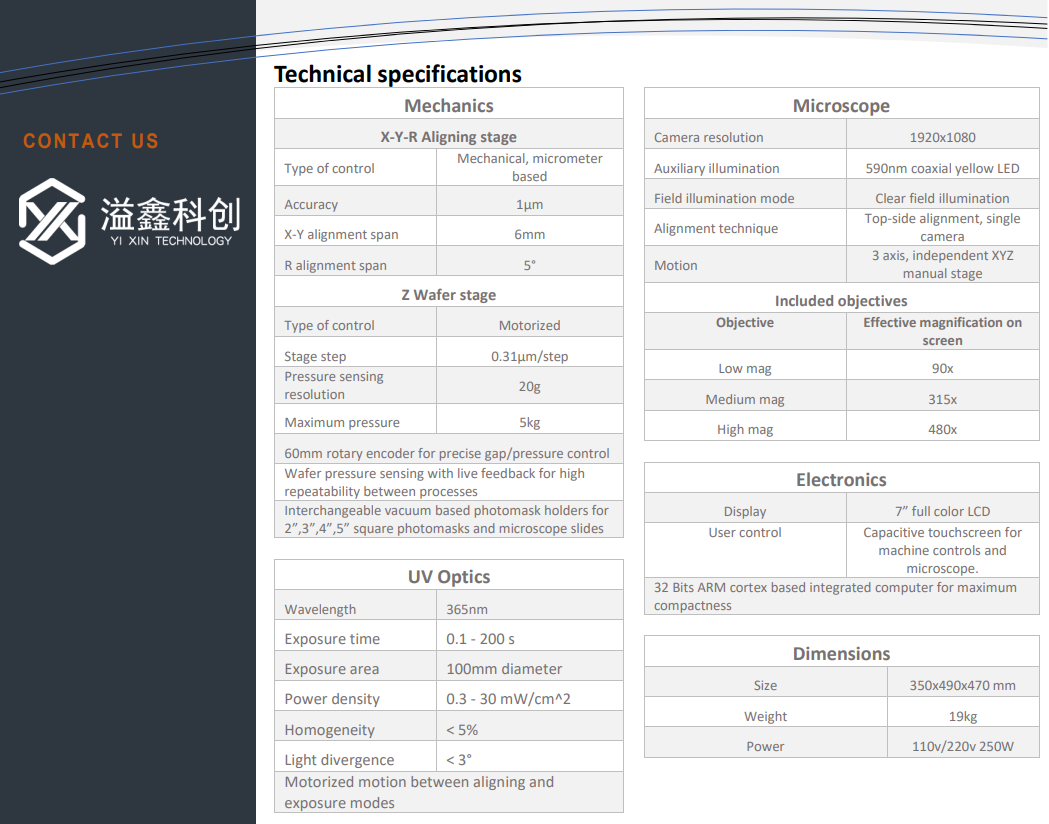Click the 'Alignment technique' label
The image size is (1049, 824).
716,229
